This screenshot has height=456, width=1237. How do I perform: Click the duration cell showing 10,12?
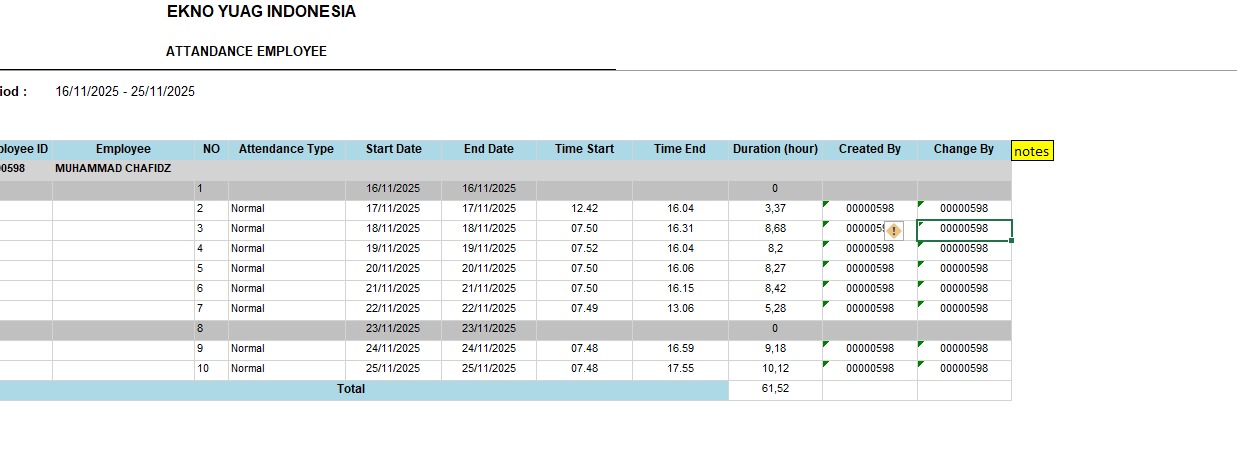tap(775, 369)
